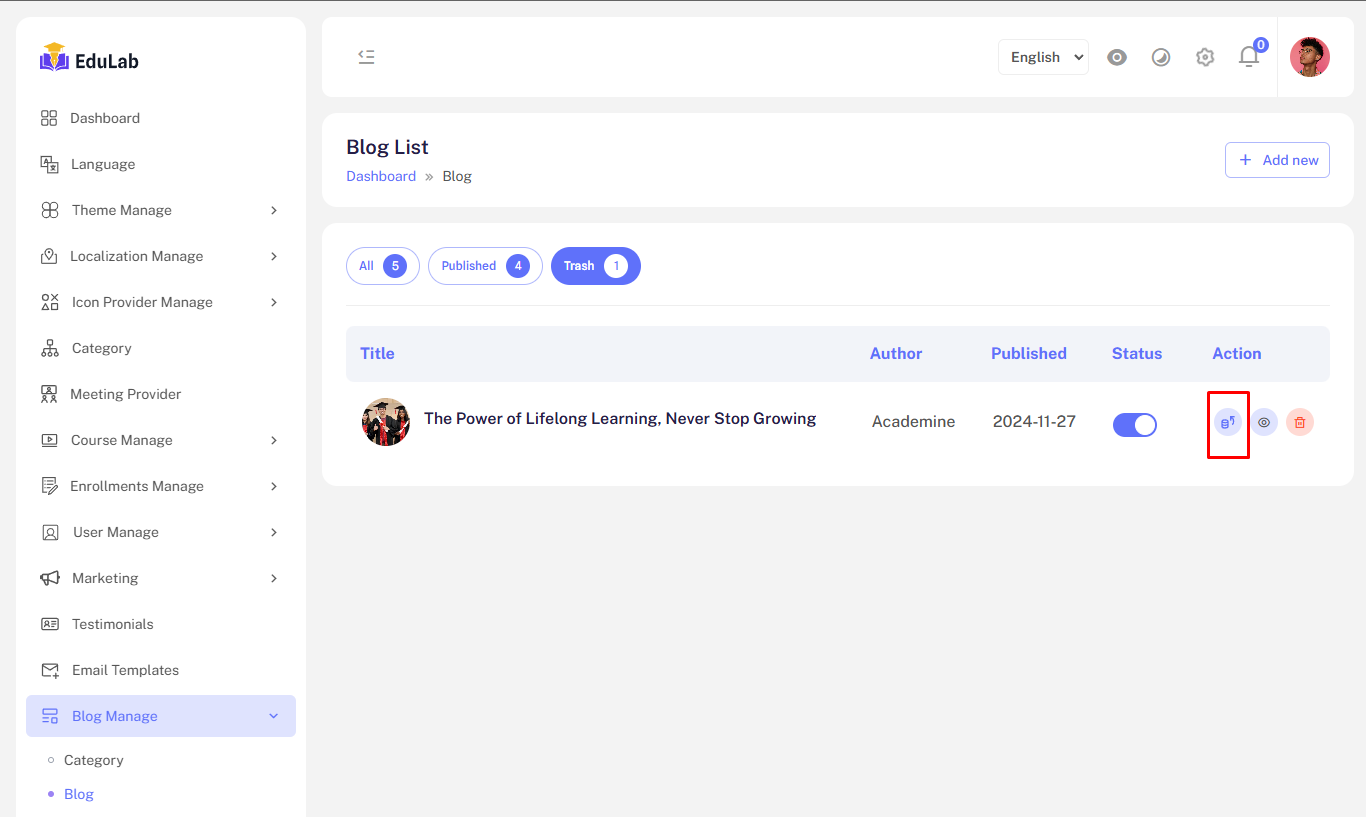Open the Category item under Blog Manage
The image size is (1366, 817).
94,760
